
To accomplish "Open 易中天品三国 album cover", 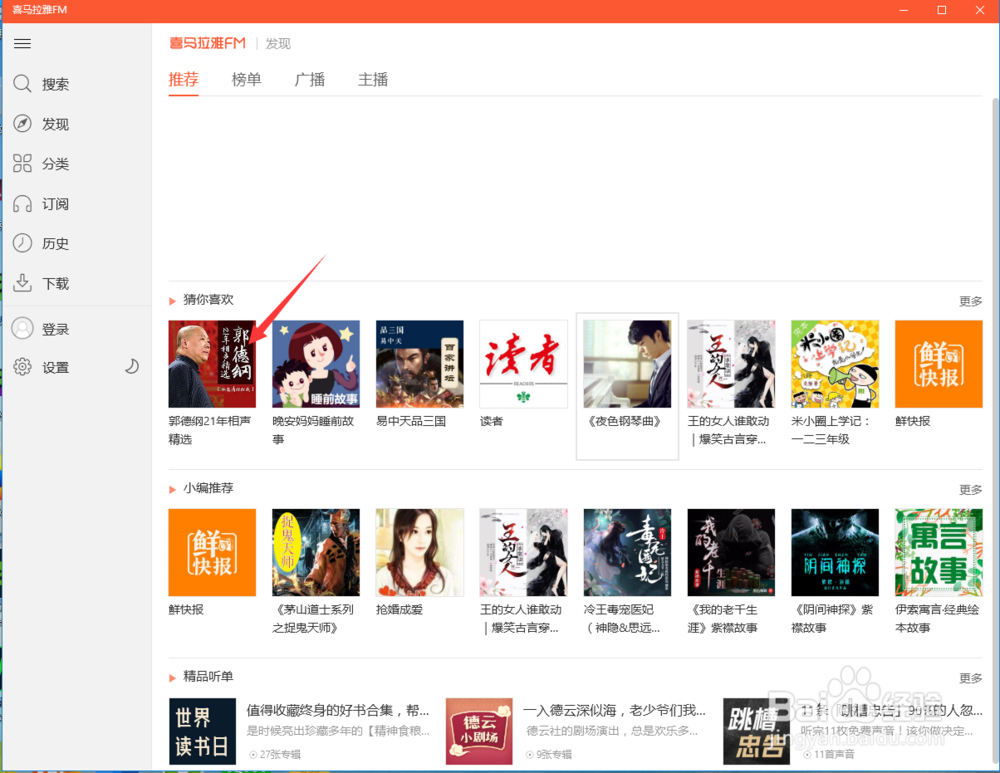I will pos(420,364).
